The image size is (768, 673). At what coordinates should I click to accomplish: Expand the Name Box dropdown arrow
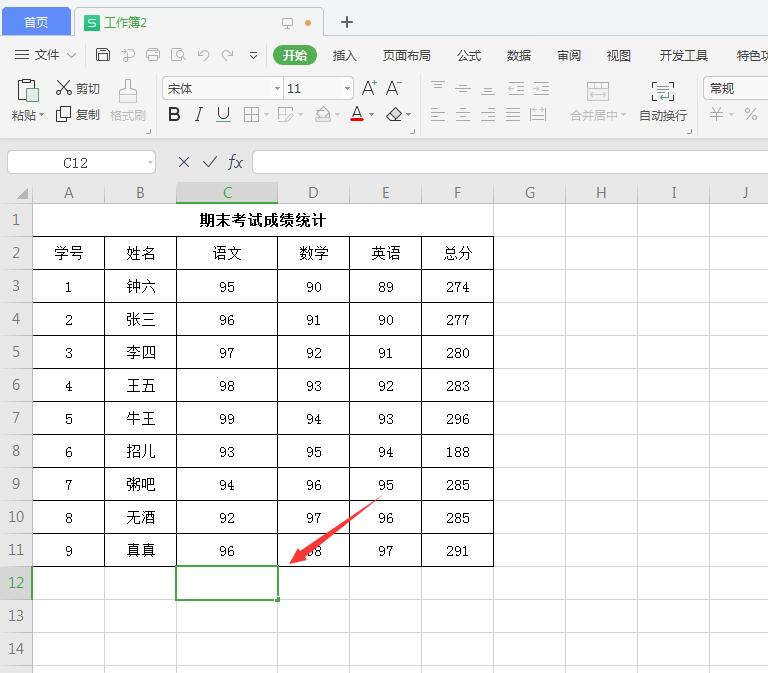tap(150, 162)
